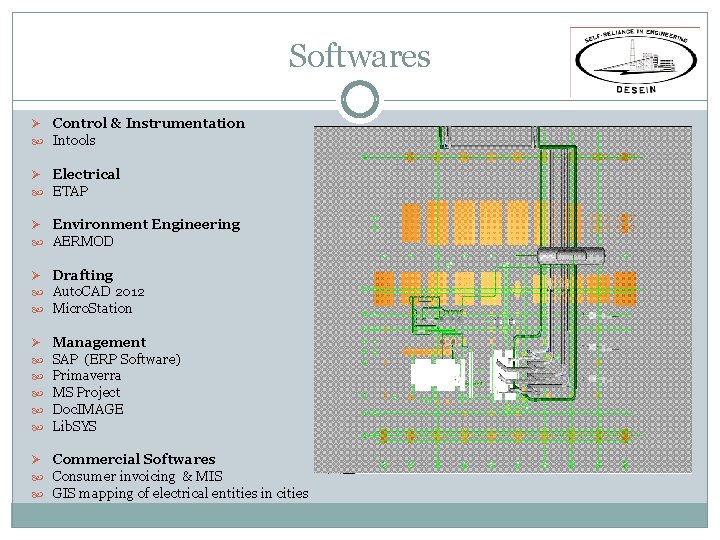Click the MicroStation entry
This screenshot has height=540, width=720.
click(x=92, y=308)
